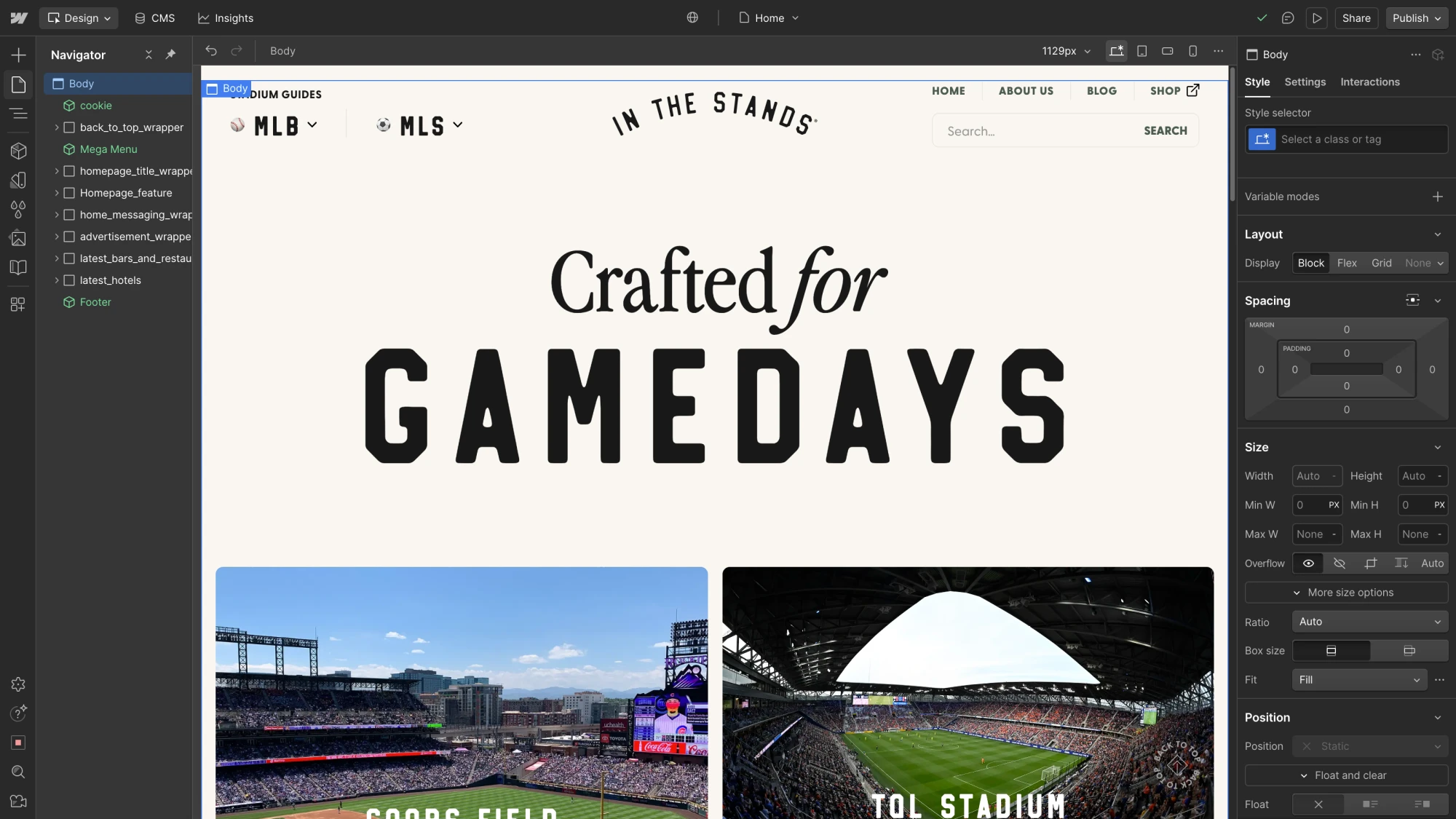Pin the Navigator panel
The image size is (1456, 819).
click(170, 55)
